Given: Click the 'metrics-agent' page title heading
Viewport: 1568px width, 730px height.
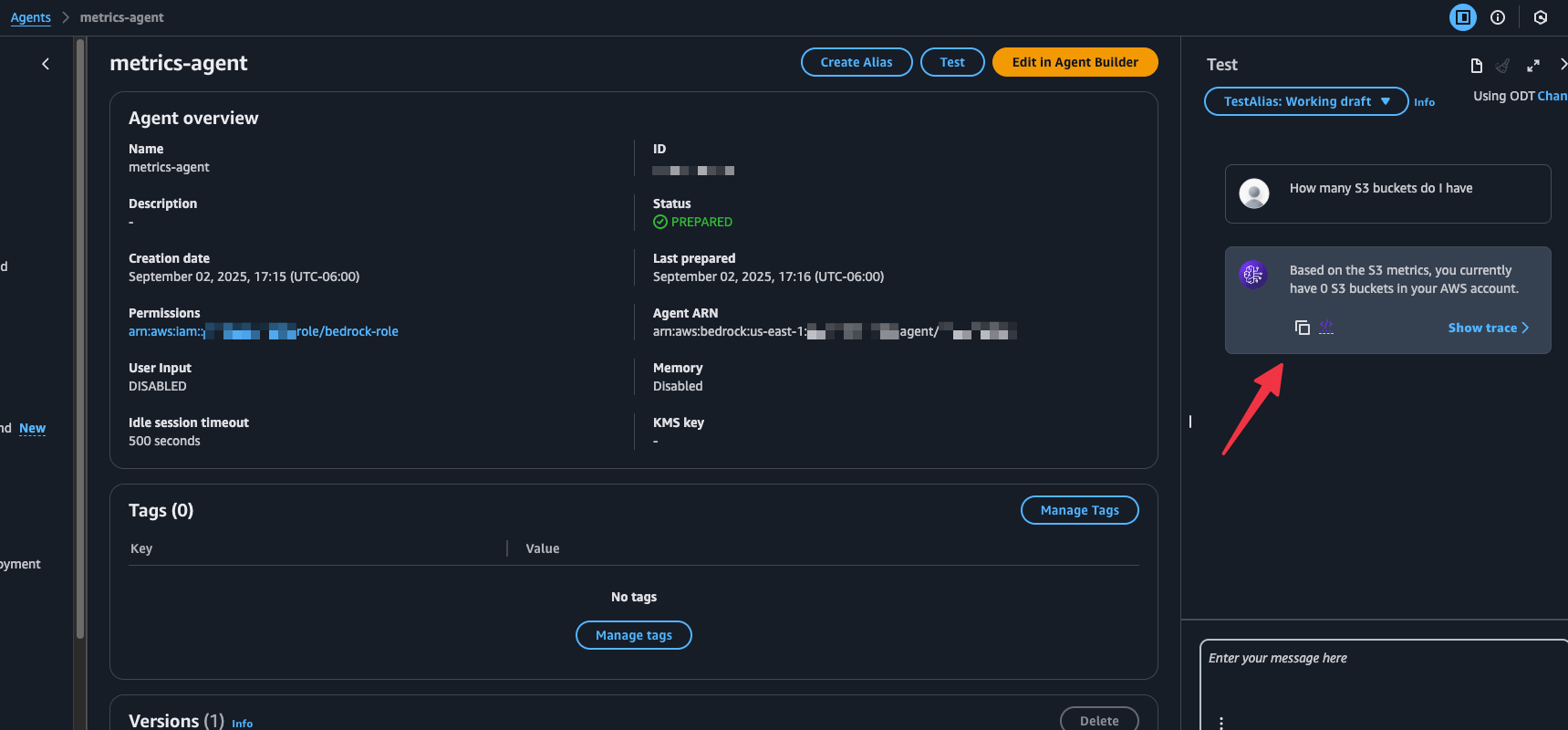Looking at the screenshot, I should pos(179,63).
